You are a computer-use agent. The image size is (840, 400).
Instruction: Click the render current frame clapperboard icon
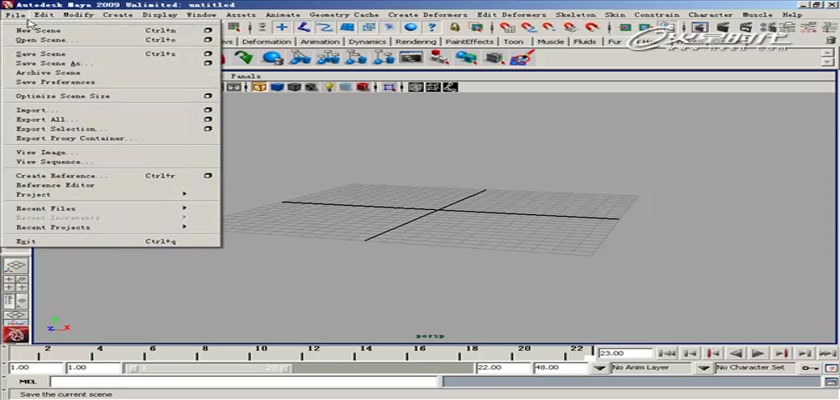[x=722, y=27]
